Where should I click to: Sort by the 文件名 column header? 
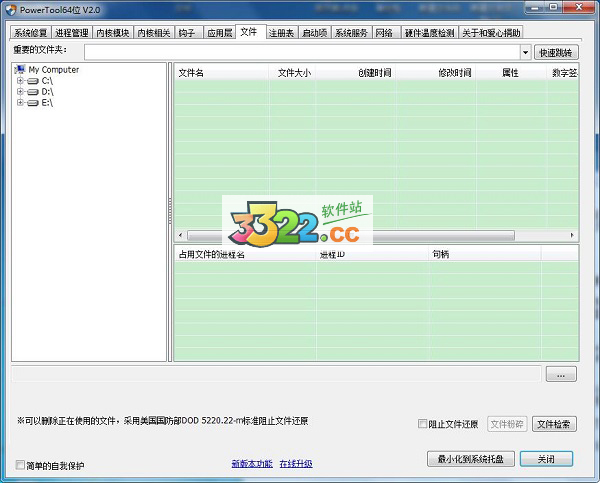[222, 73]
